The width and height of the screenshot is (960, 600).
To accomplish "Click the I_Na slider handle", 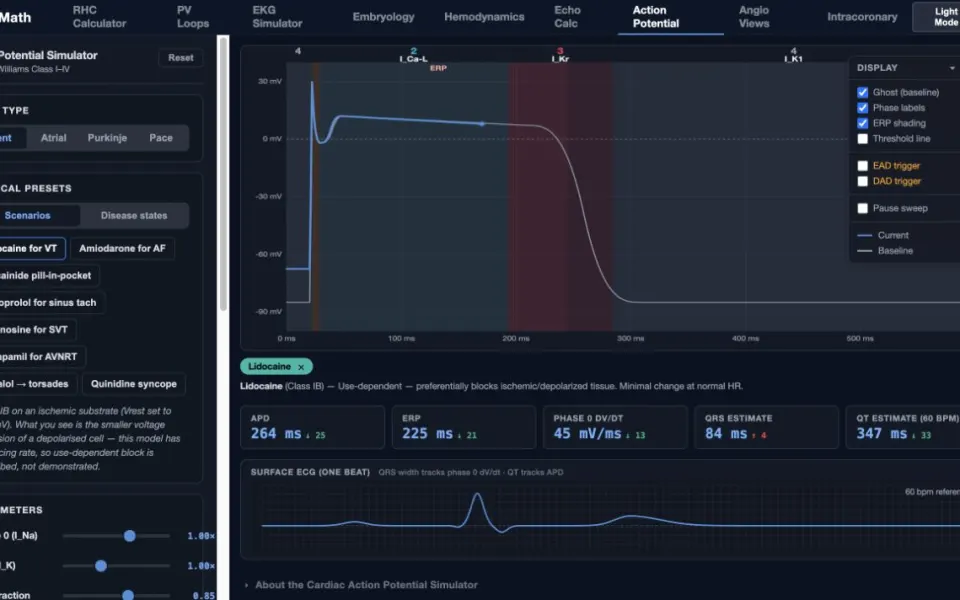I will 130,536.
